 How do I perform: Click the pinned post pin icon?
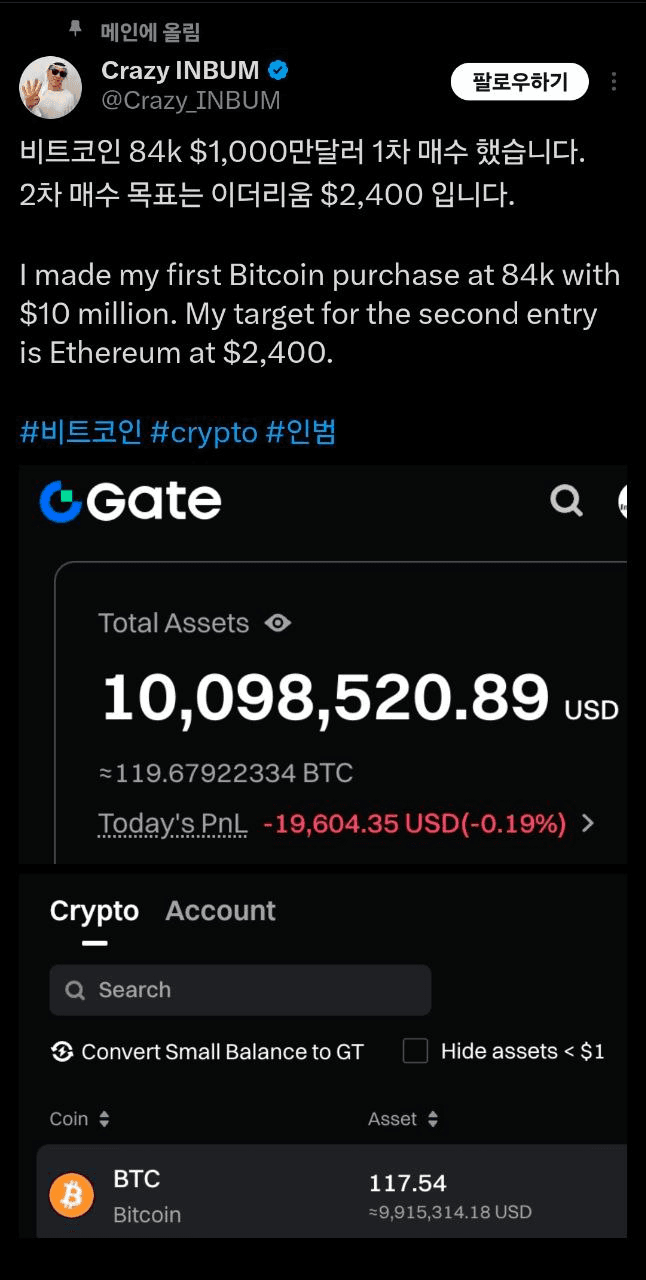[x=75, y=30]
